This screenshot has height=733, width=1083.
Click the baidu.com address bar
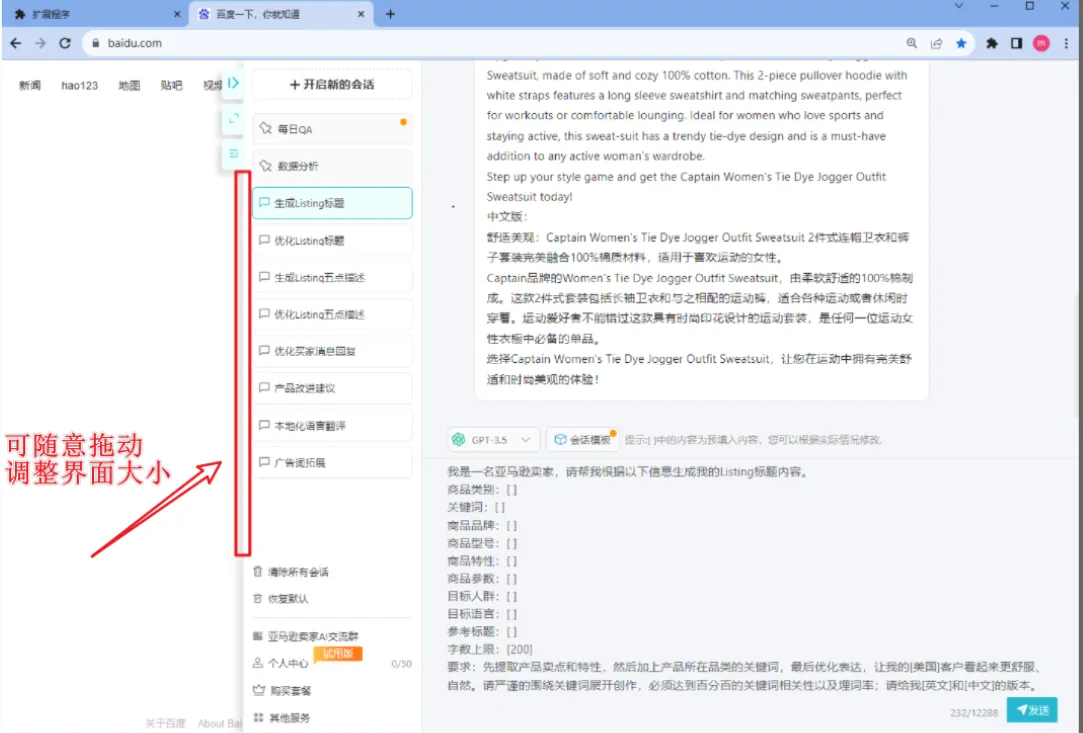tap(497, 43)
